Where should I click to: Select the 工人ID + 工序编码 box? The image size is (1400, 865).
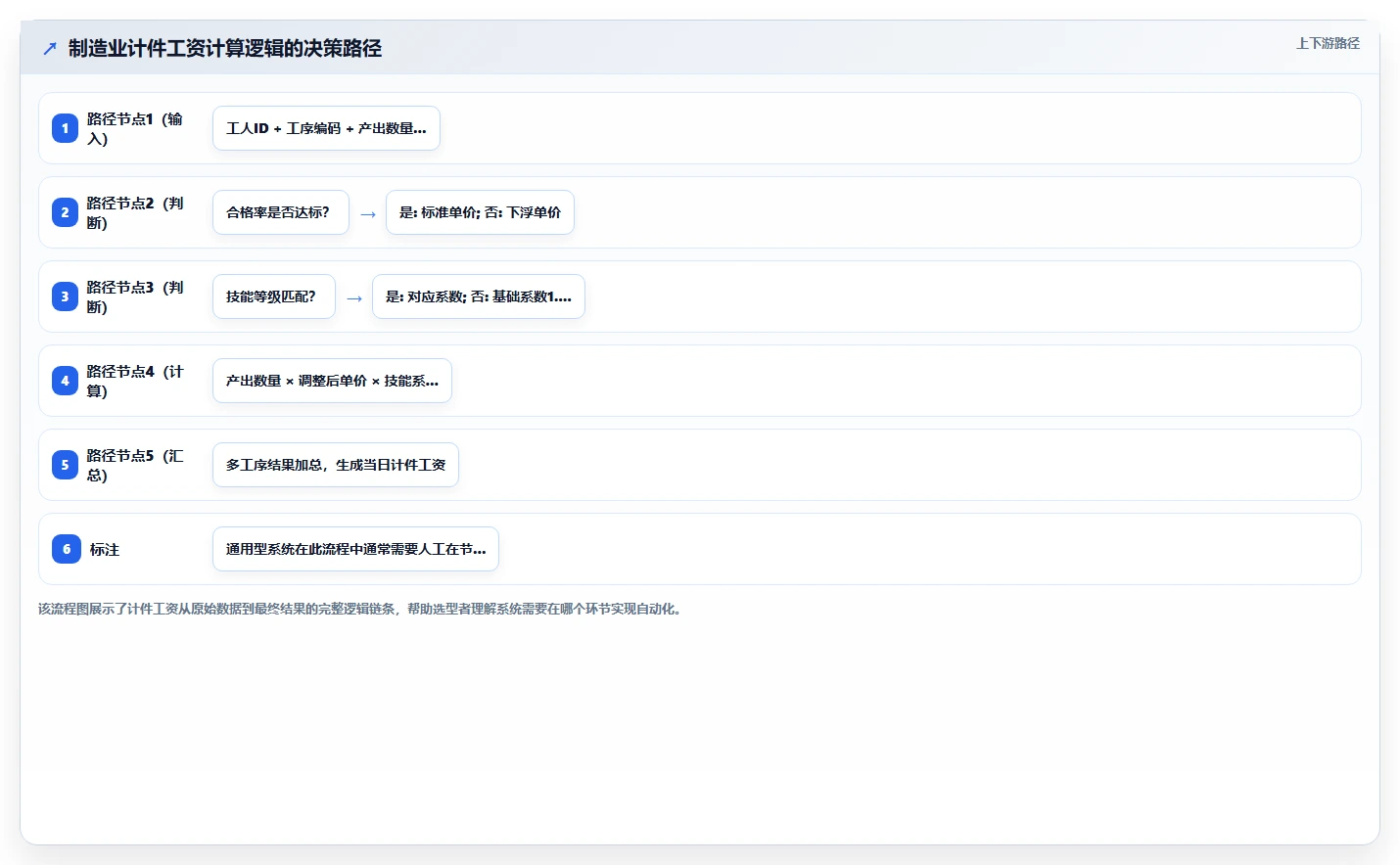[326, 128]
